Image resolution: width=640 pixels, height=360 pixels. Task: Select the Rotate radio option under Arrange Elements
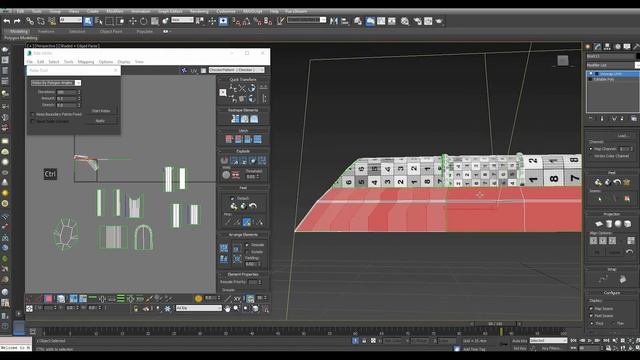click(247, 251)
